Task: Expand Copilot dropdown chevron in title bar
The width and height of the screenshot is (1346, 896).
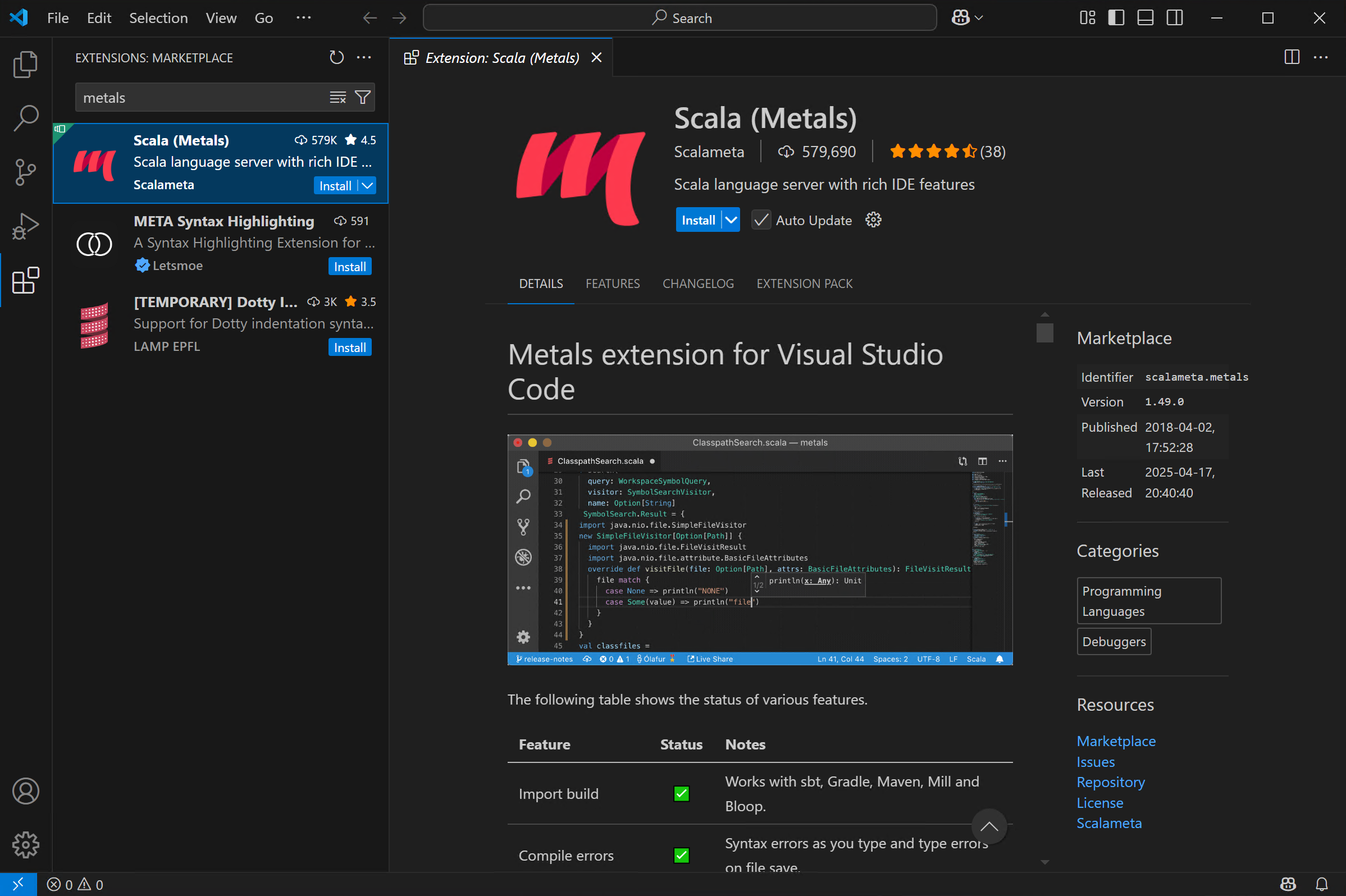Action: [x=979, y=18]
